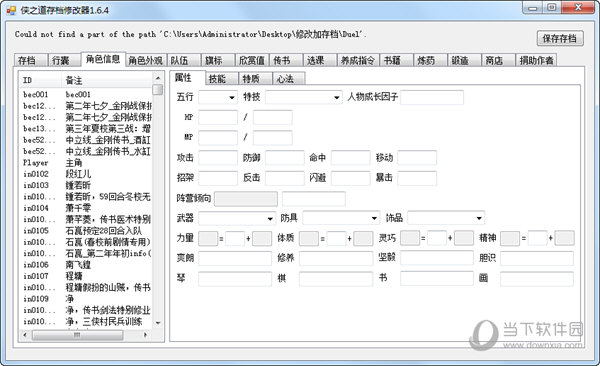Click the app icon in title bar
Viewport: 600px width, 366px height.
[x=11, y=11]
